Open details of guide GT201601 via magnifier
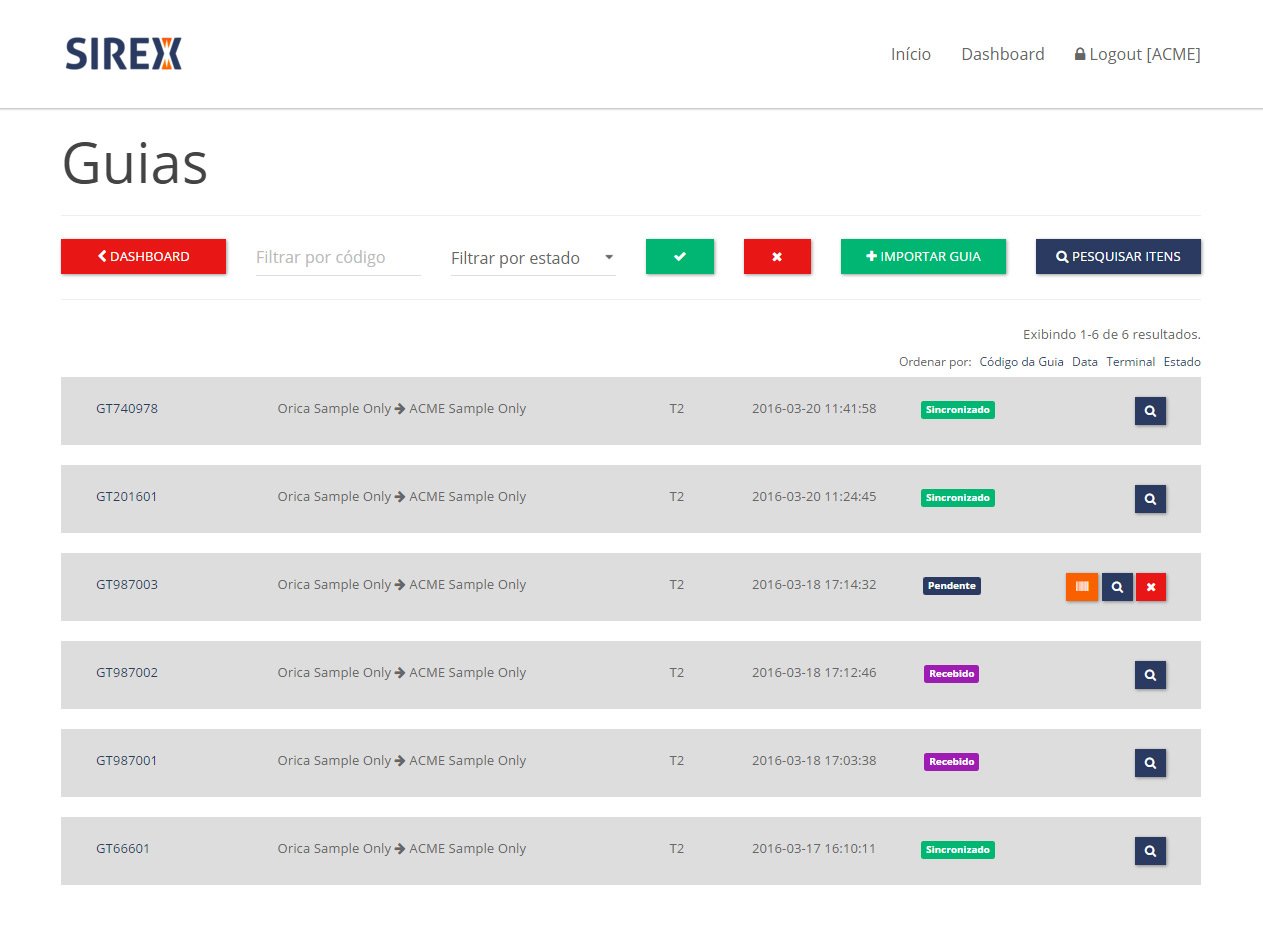The image size is (1263, 933). pyautogui.click(x=1150, y=499)
